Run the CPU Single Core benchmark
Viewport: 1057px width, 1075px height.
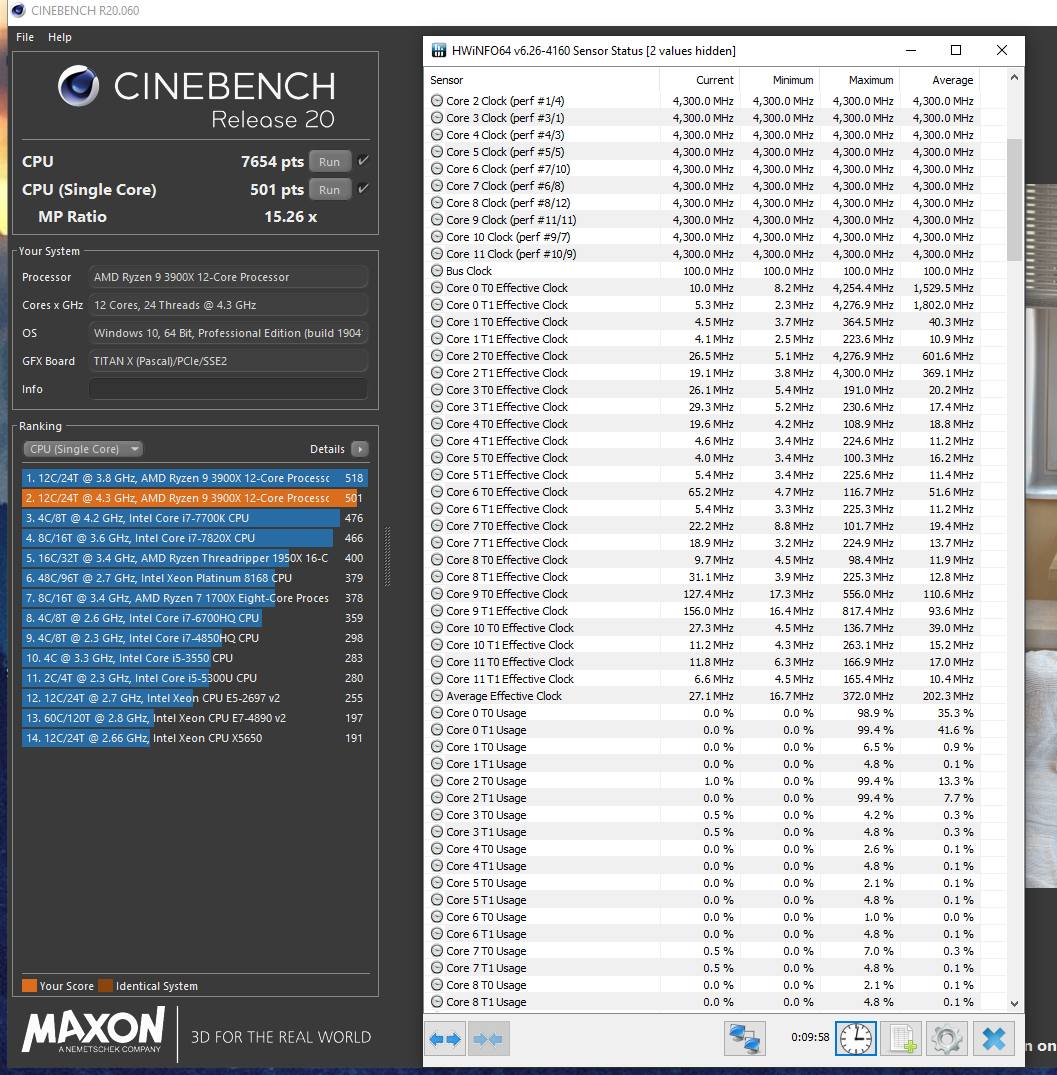pyautogui.click(x=330, y=190)
